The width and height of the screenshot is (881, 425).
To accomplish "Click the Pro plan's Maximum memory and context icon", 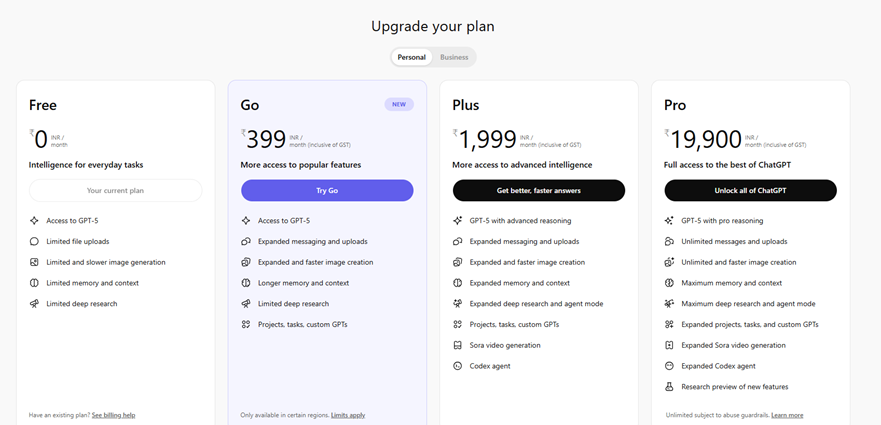I will point(670,283).
